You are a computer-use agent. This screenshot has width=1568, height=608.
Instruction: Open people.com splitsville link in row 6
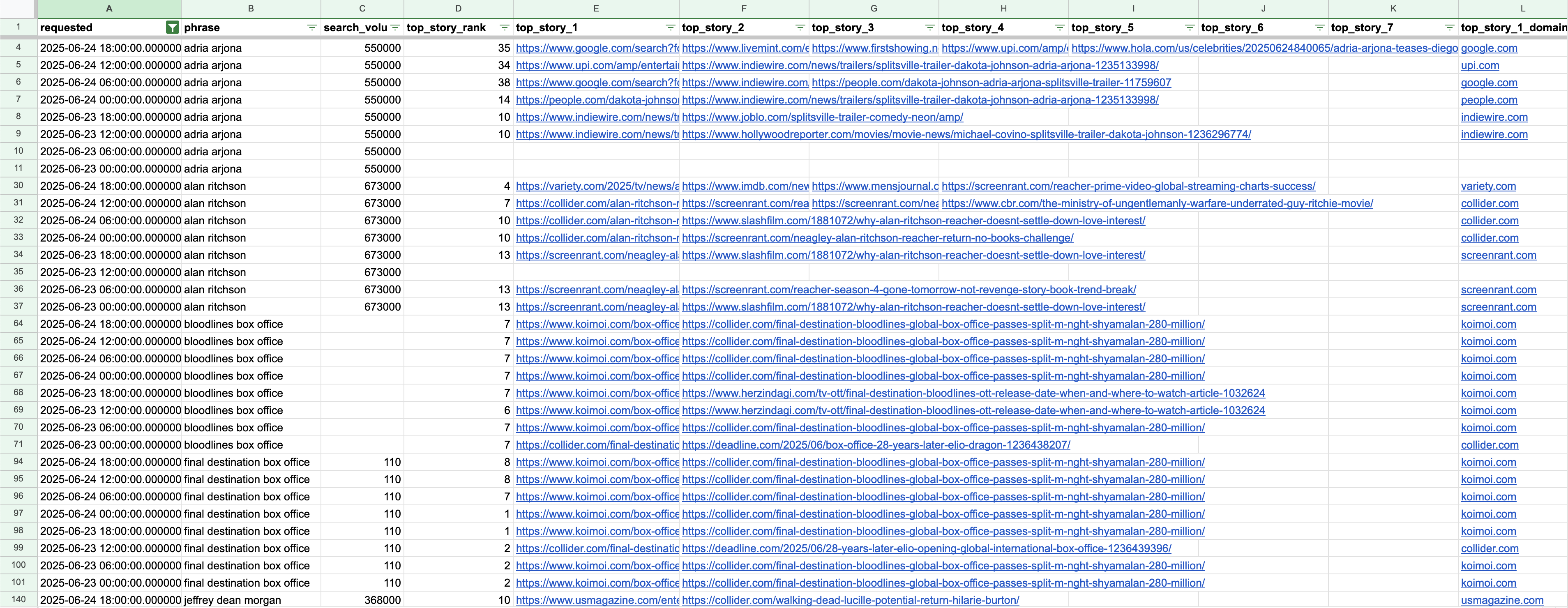(991, 83)
